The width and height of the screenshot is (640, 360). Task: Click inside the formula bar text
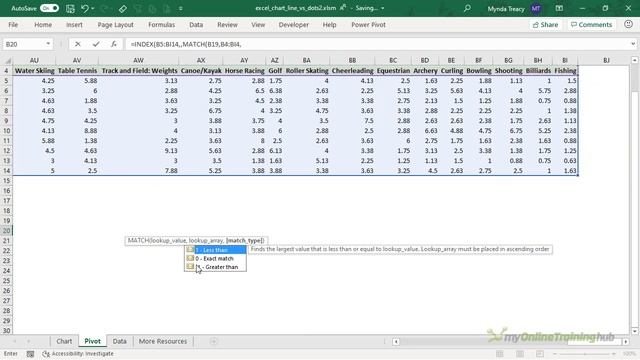pyautogui.click(x=186, y=44)
